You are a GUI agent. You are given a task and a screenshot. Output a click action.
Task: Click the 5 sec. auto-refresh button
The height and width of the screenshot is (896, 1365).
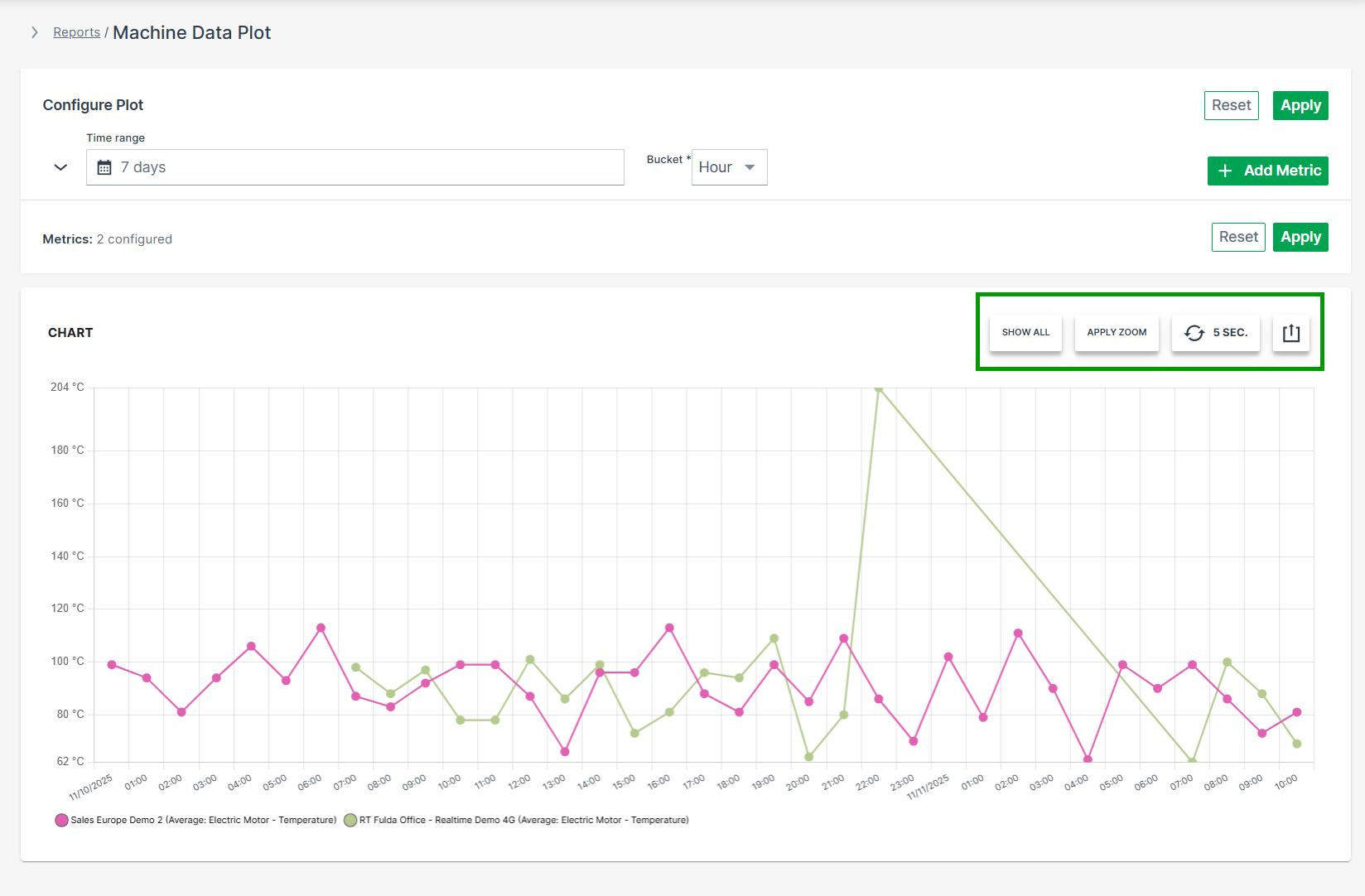(x=1215, y=333)
